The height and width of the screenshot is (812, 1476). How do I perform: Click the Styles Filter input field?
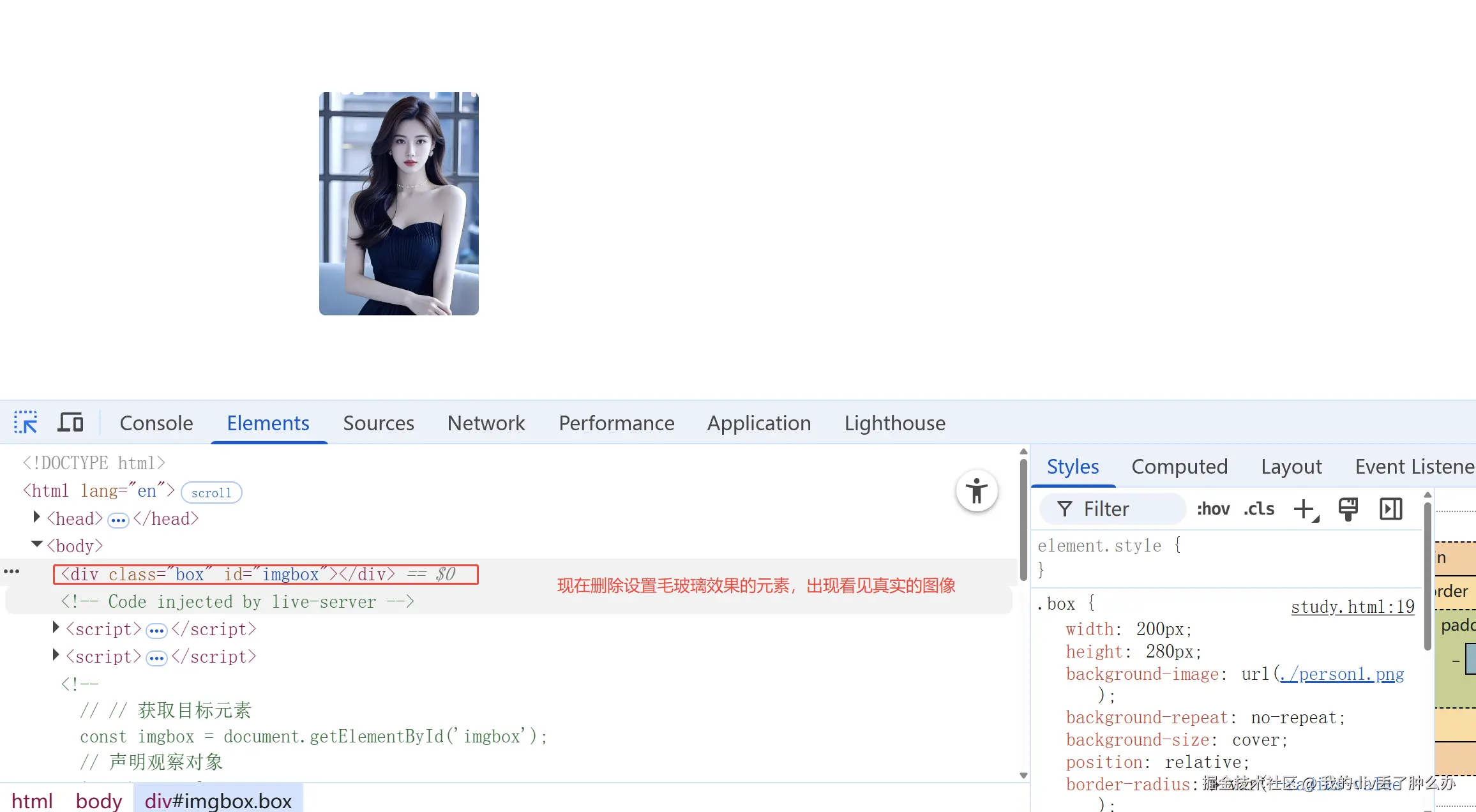coord(1124,509)
